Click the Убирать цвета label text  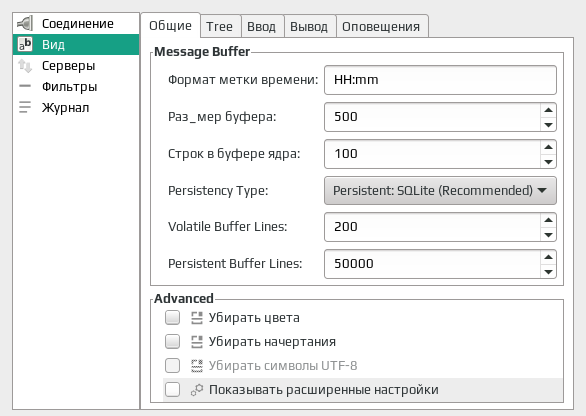point(254,318)
